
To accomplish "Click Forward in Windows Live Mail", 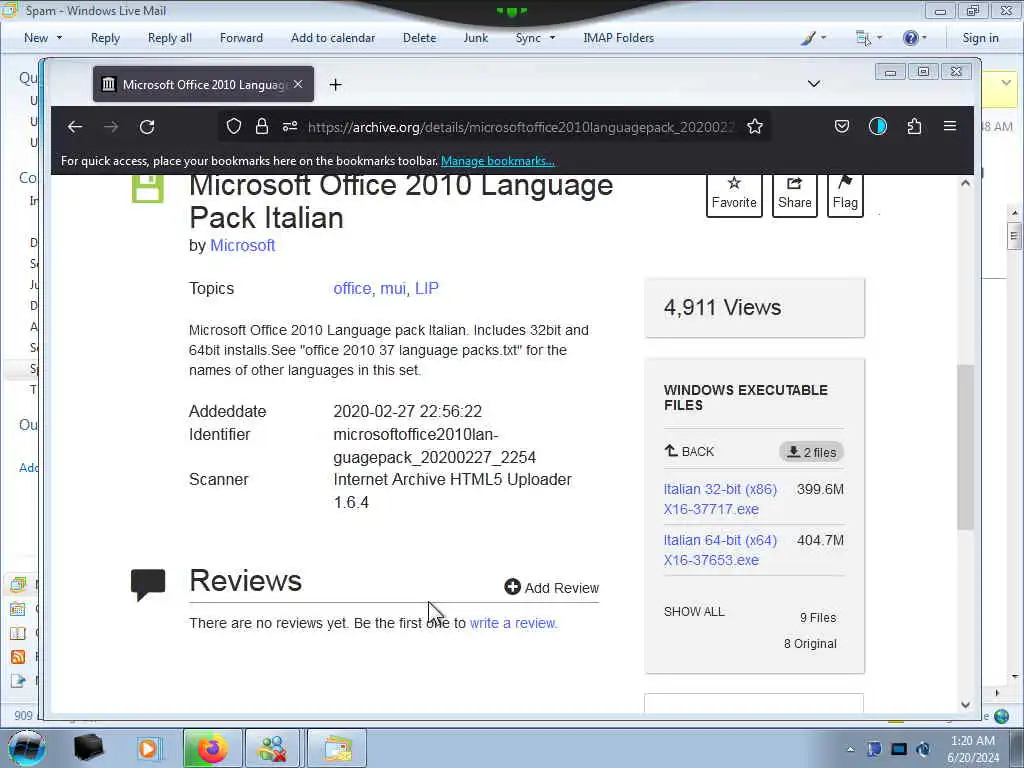I will pos(241,38).
